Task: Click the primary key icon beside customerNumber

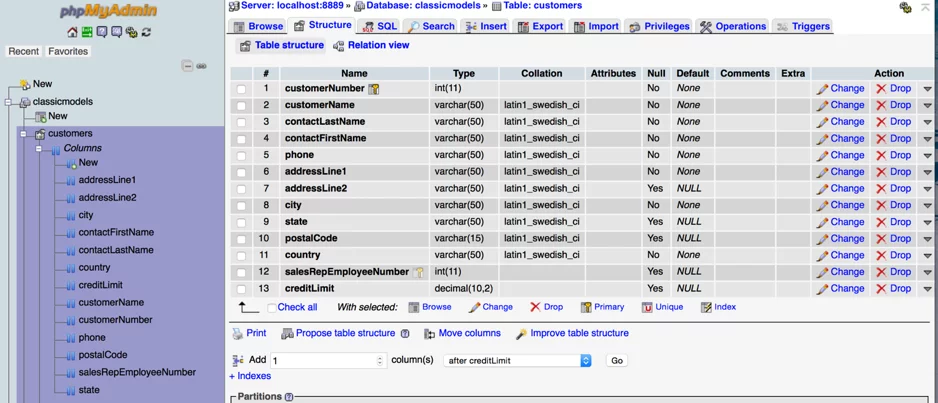Action: 374,89
